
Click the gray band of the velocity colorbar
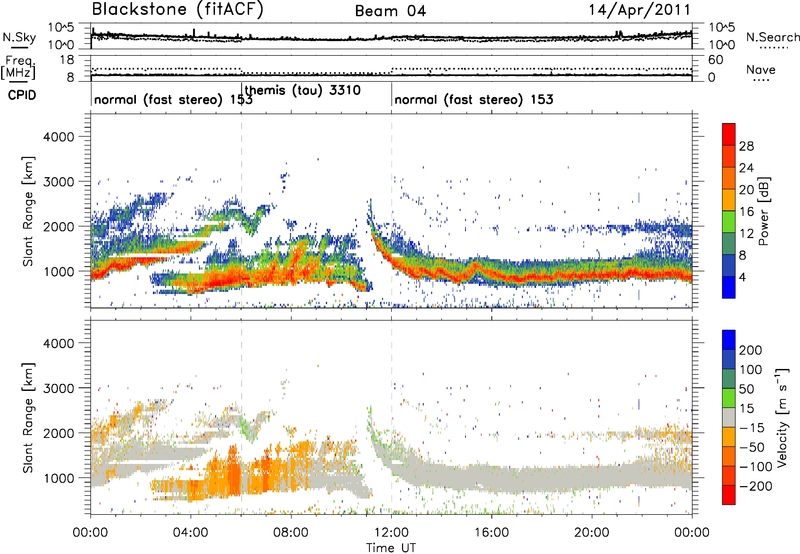coord(729,417)
